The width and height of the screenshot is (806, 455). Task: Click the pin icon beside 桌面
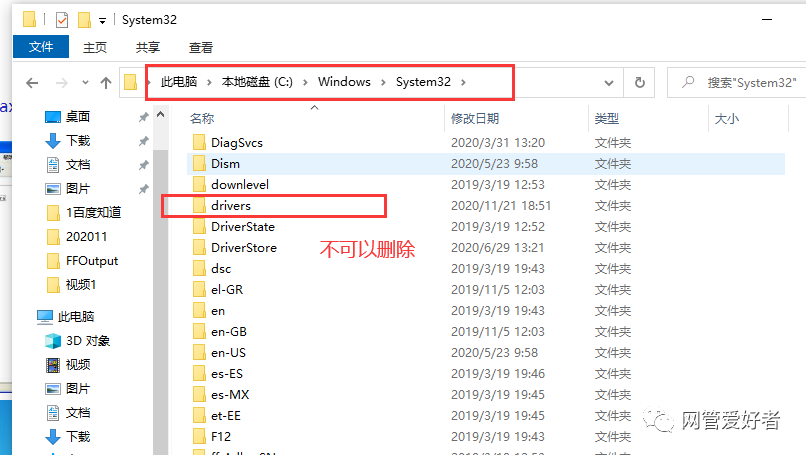click(143, 117)
